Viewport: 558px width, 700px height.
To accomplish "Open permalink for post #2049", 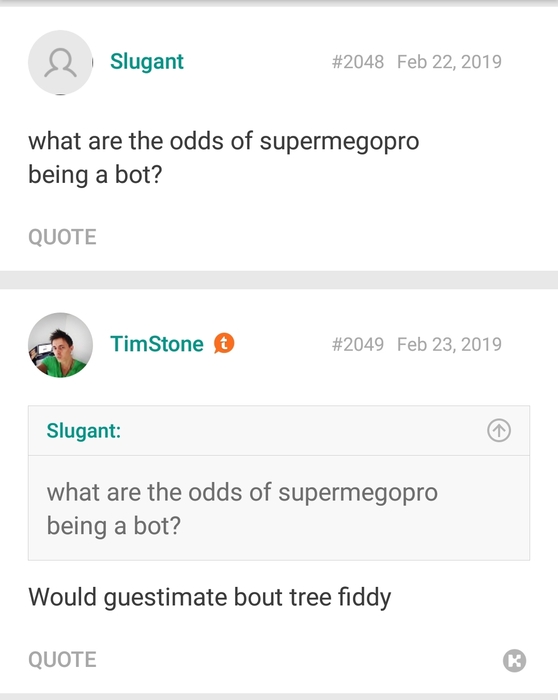I will pyautogui.click(x=358, y=344).
